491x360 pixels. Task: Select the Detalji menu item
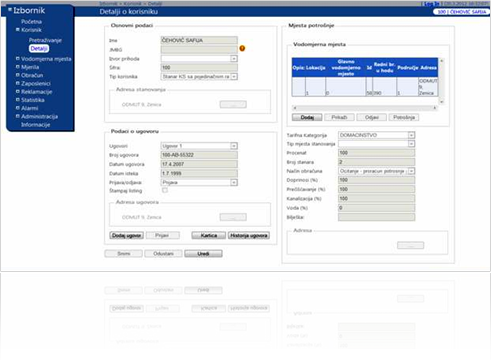coord(39,49)
